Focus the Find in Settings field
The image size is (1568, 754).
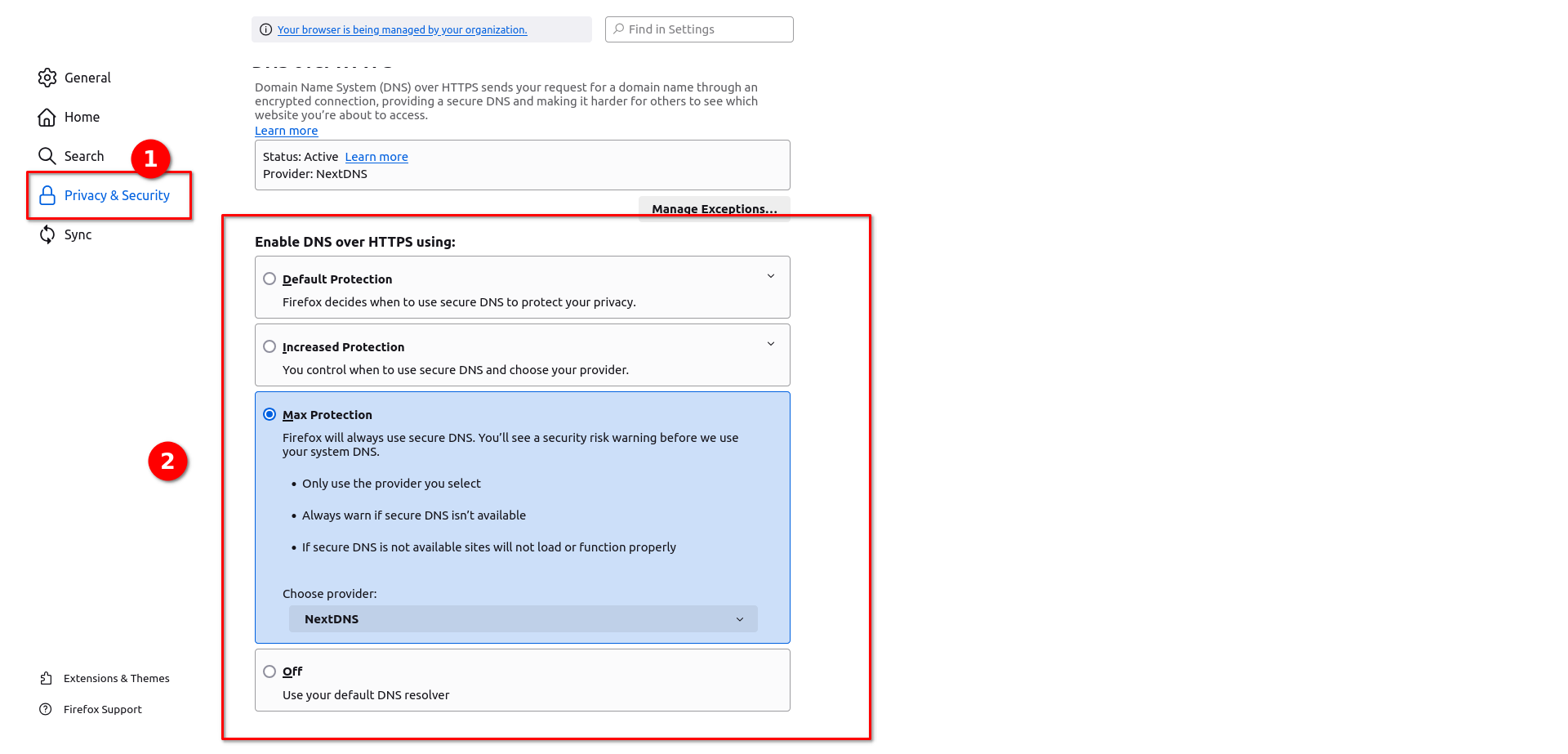tap(699, 29)
